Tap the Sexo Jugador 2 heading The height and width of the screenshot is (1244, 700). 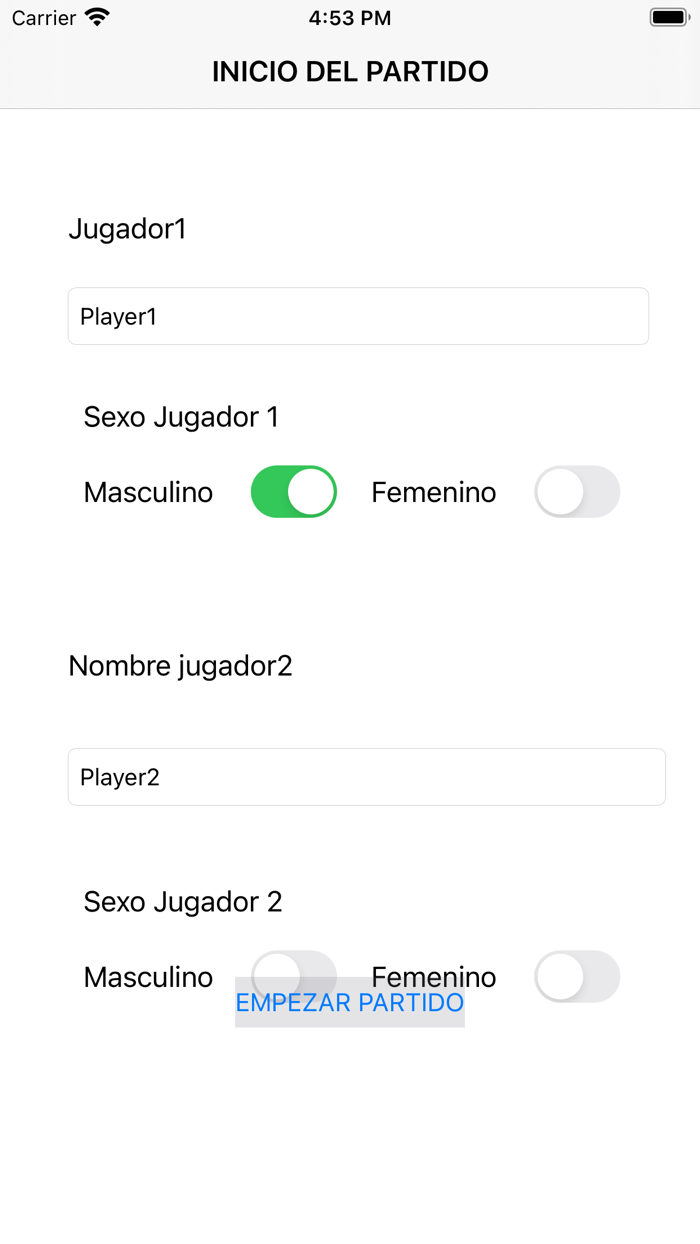pyautogui.click(x=183, y=902)
